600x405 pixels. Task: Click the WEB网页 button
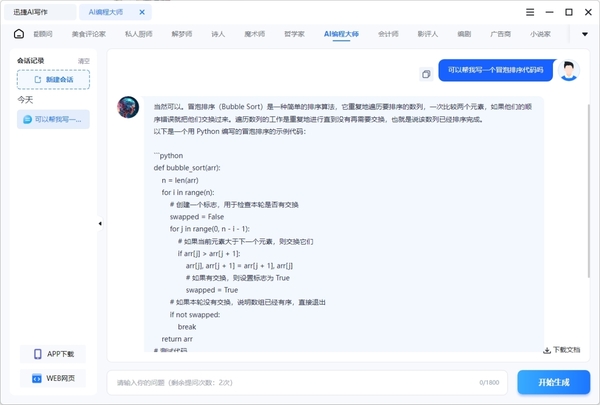[52, 378]
